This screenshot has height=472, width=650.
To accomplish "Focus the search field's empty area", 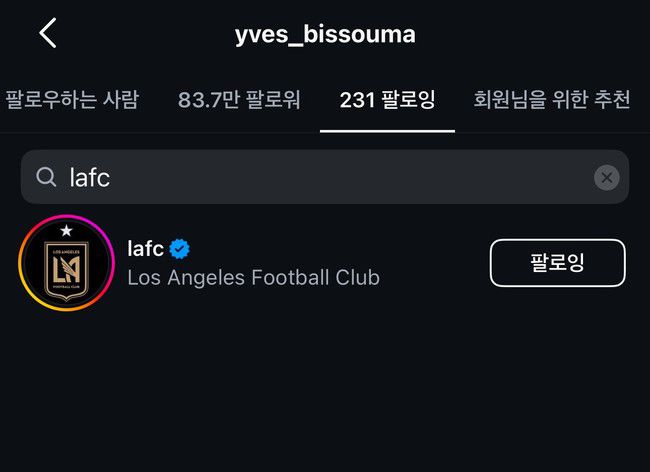I will [x=350, y=177].
